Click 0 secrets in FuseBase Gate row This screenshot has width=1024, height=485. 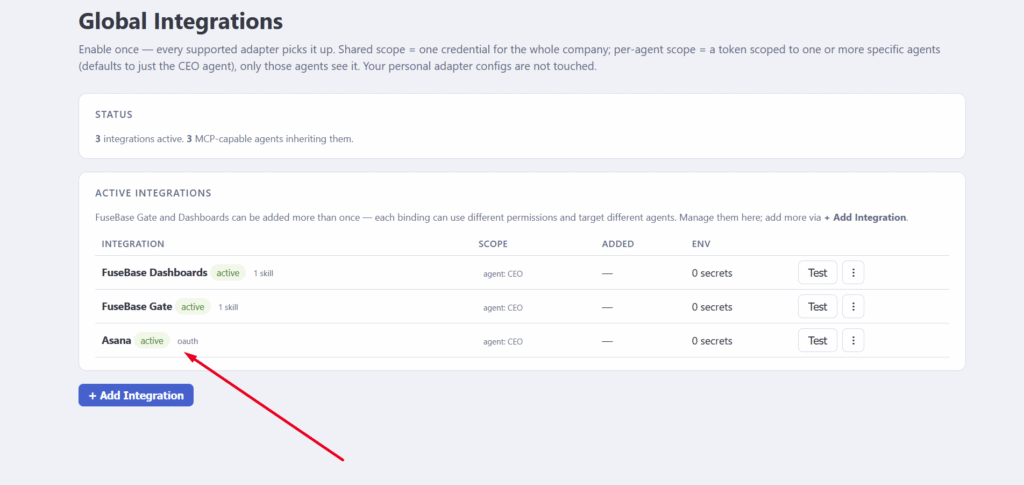click(x=712, y=307)
